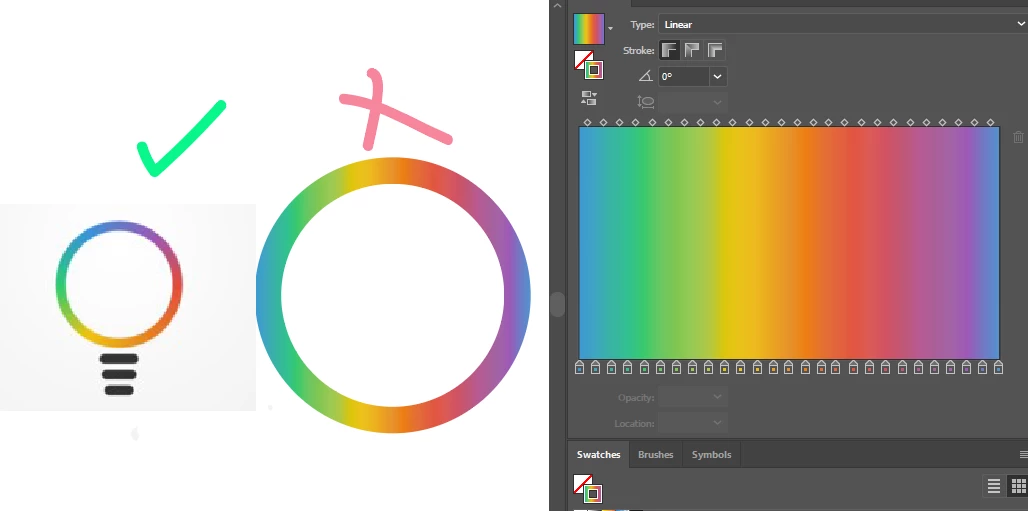
Task: Switch swatches to thumbnail grid view
Action: point(1018,486)
